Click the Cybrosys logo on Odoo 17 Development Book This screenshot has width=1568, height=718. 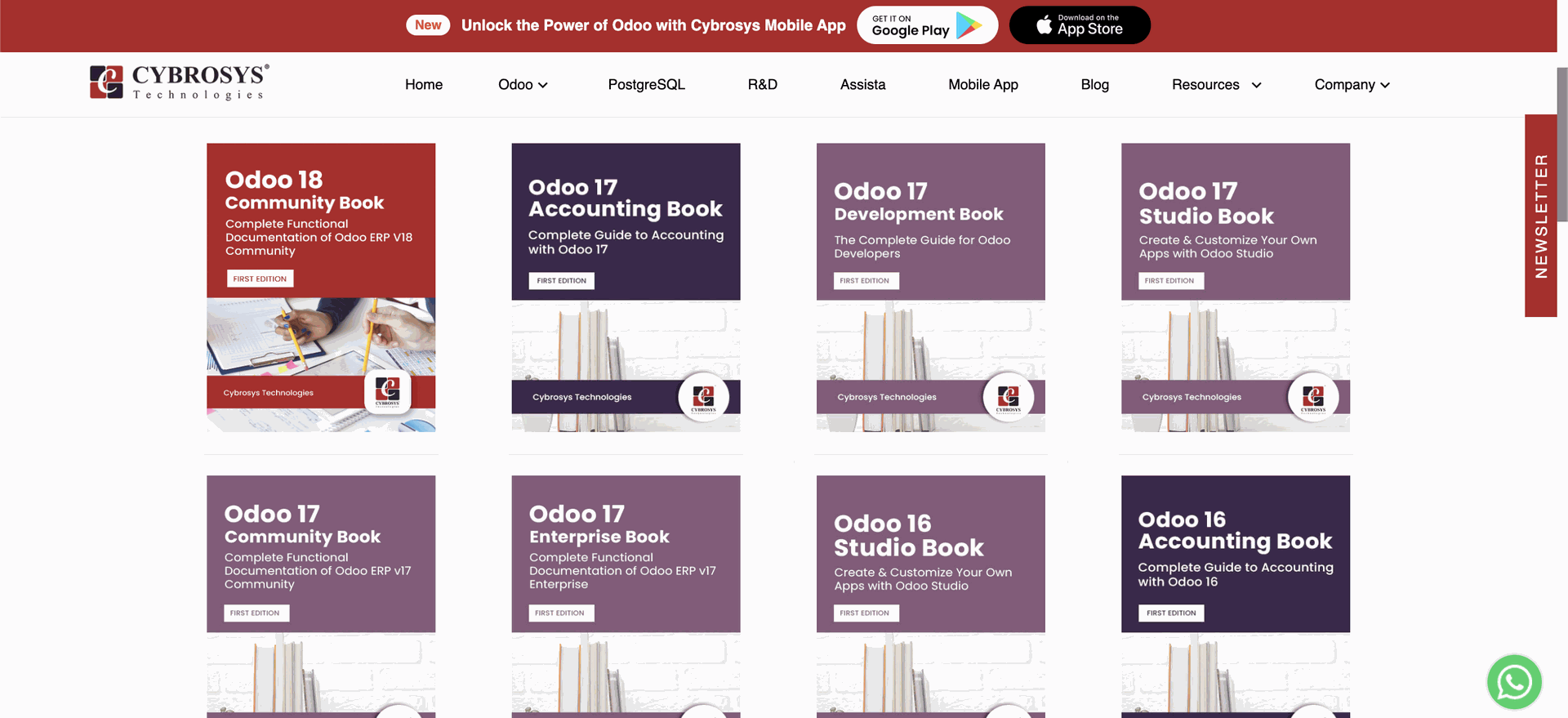(1009, 398)
